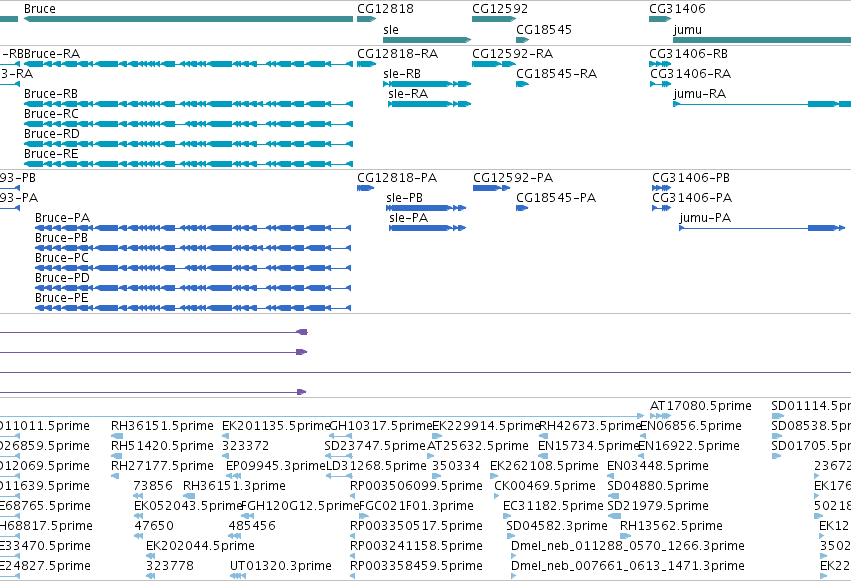Select Dmel_neb_011288_0570_1266.3prime
This screenshot has width=851, height=581.
[x=627, y=546]
